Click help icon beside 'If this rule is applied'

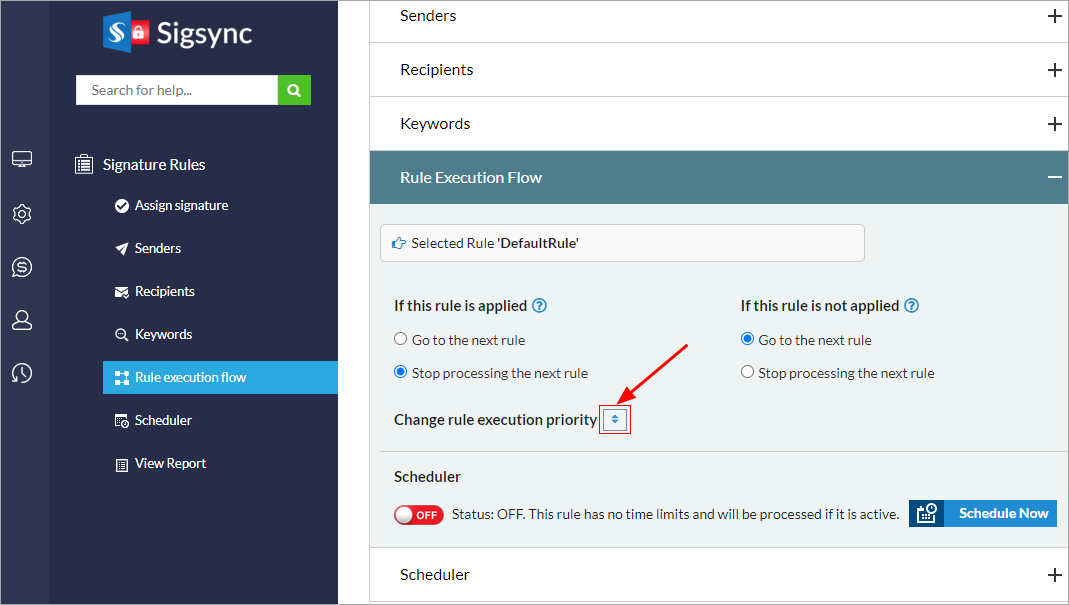(x=540, y=306)
